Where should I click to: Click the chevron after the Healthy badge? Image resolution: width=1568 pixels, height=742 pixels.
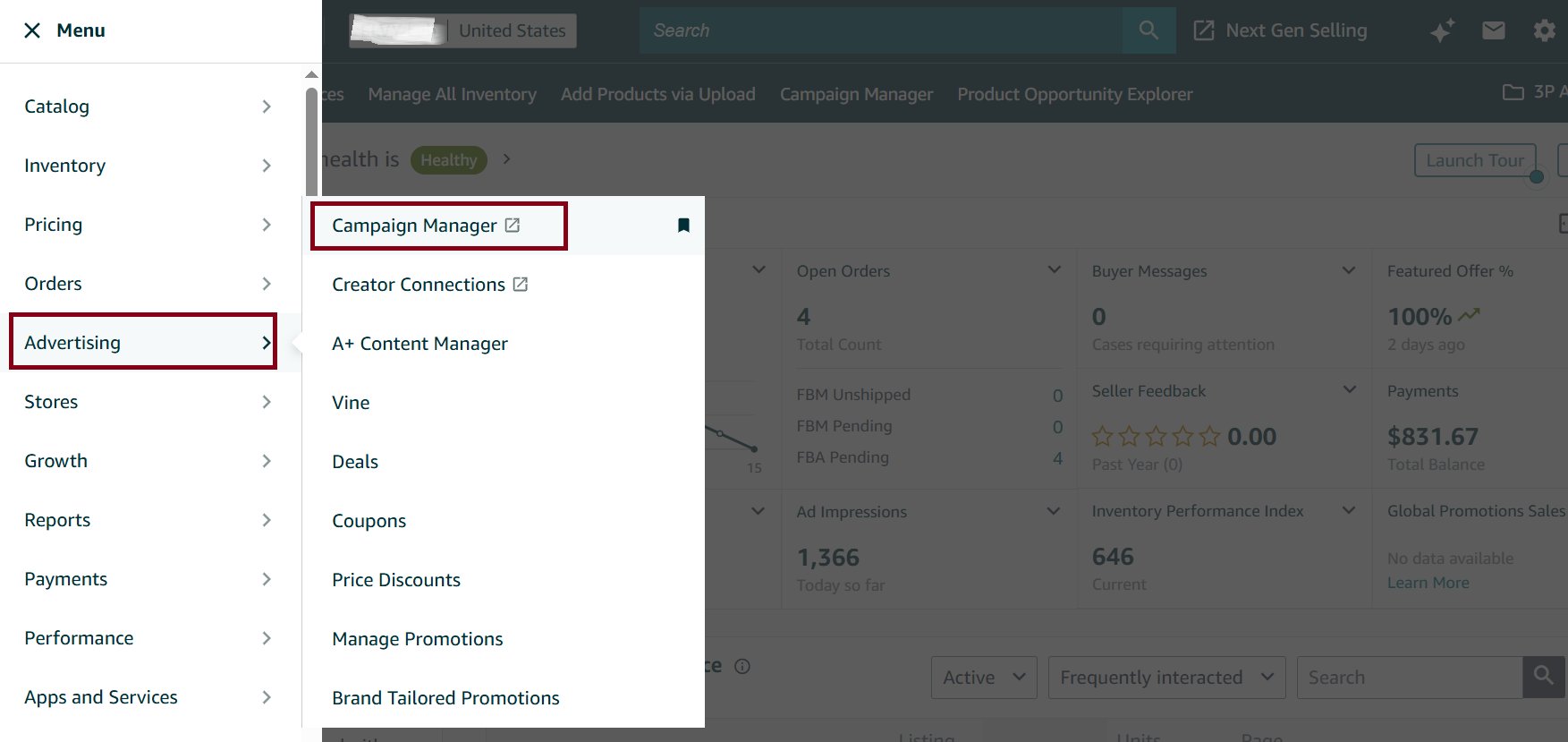click(x=506, y=158)
